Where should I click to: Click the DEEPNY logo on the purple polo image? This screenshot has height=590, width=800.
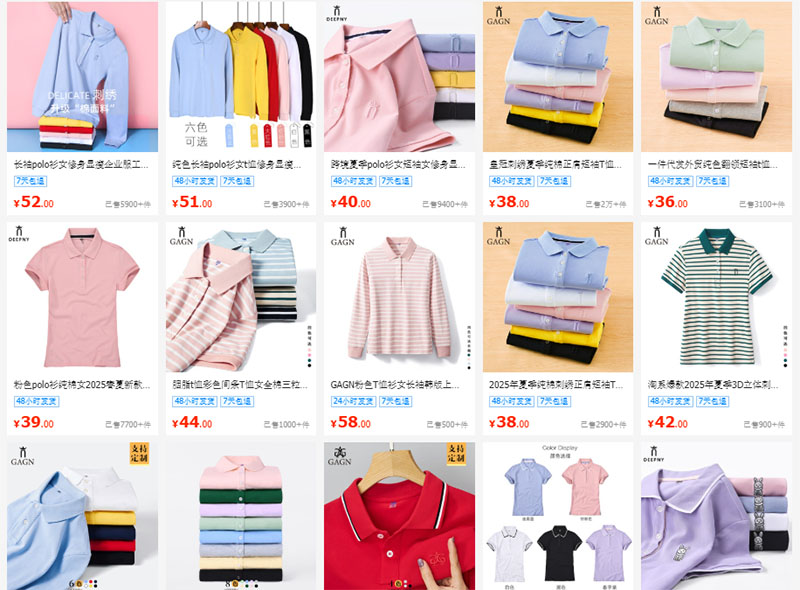coord(654,454)
